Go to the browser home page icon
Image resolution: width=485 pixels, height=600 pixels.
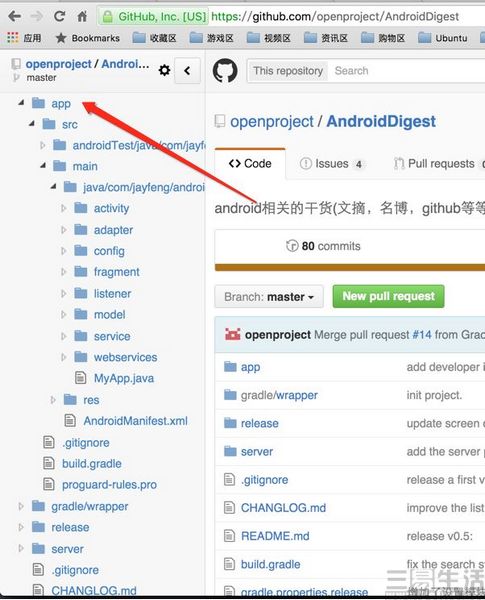82,16
